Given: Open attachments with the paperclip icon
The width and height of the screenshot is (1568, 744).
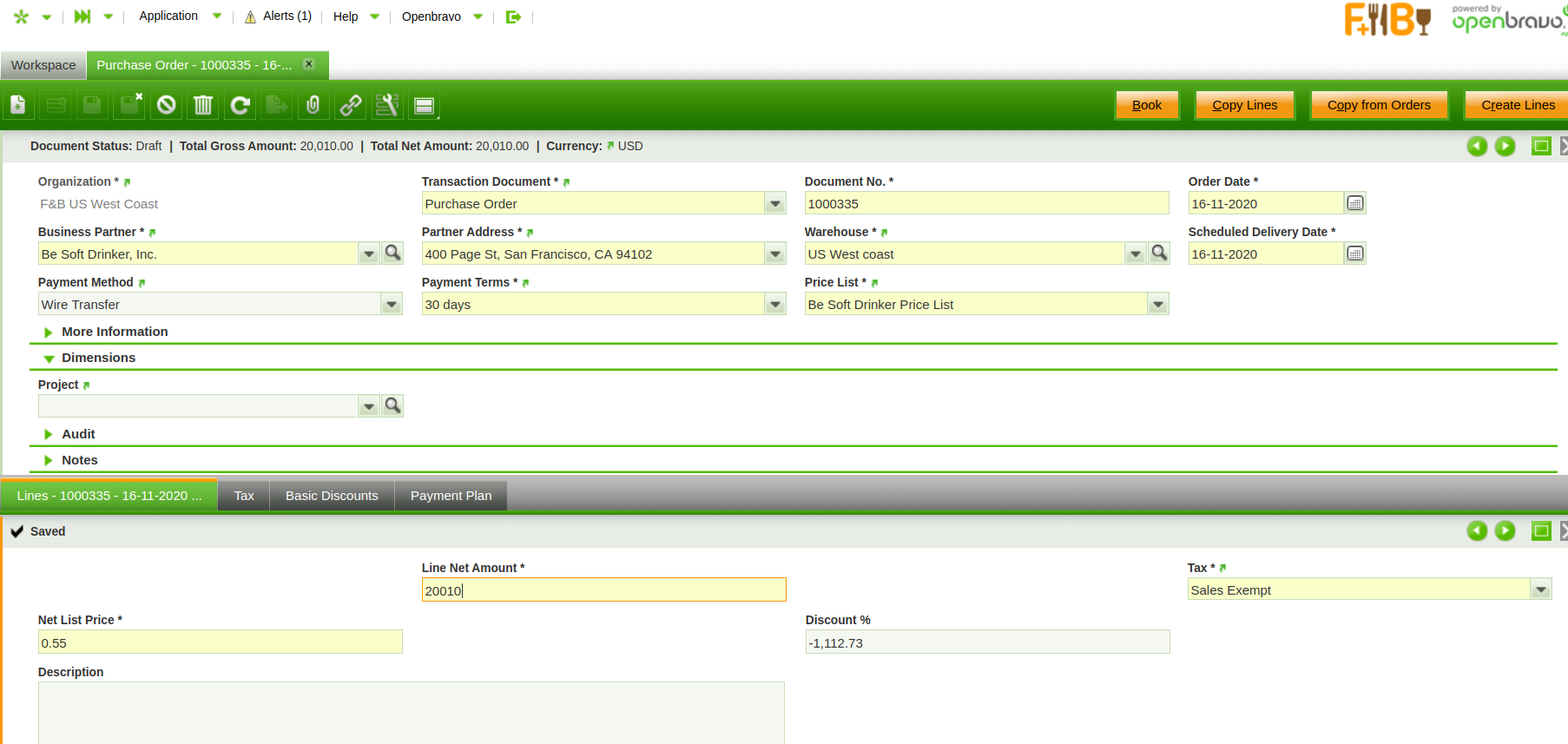Looking at the screenshot, I should [x=313, y=105].
